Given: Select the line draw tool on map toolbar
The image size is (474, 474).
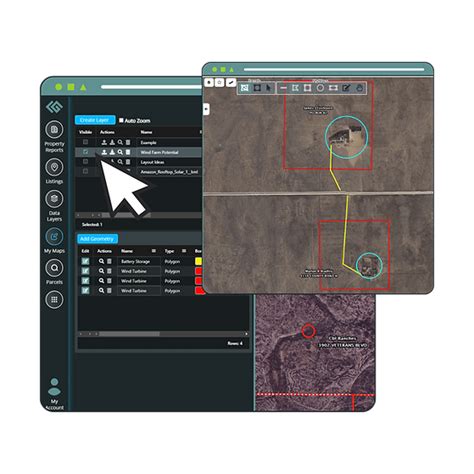Looking at the screenshot, I should click(283, 88).
